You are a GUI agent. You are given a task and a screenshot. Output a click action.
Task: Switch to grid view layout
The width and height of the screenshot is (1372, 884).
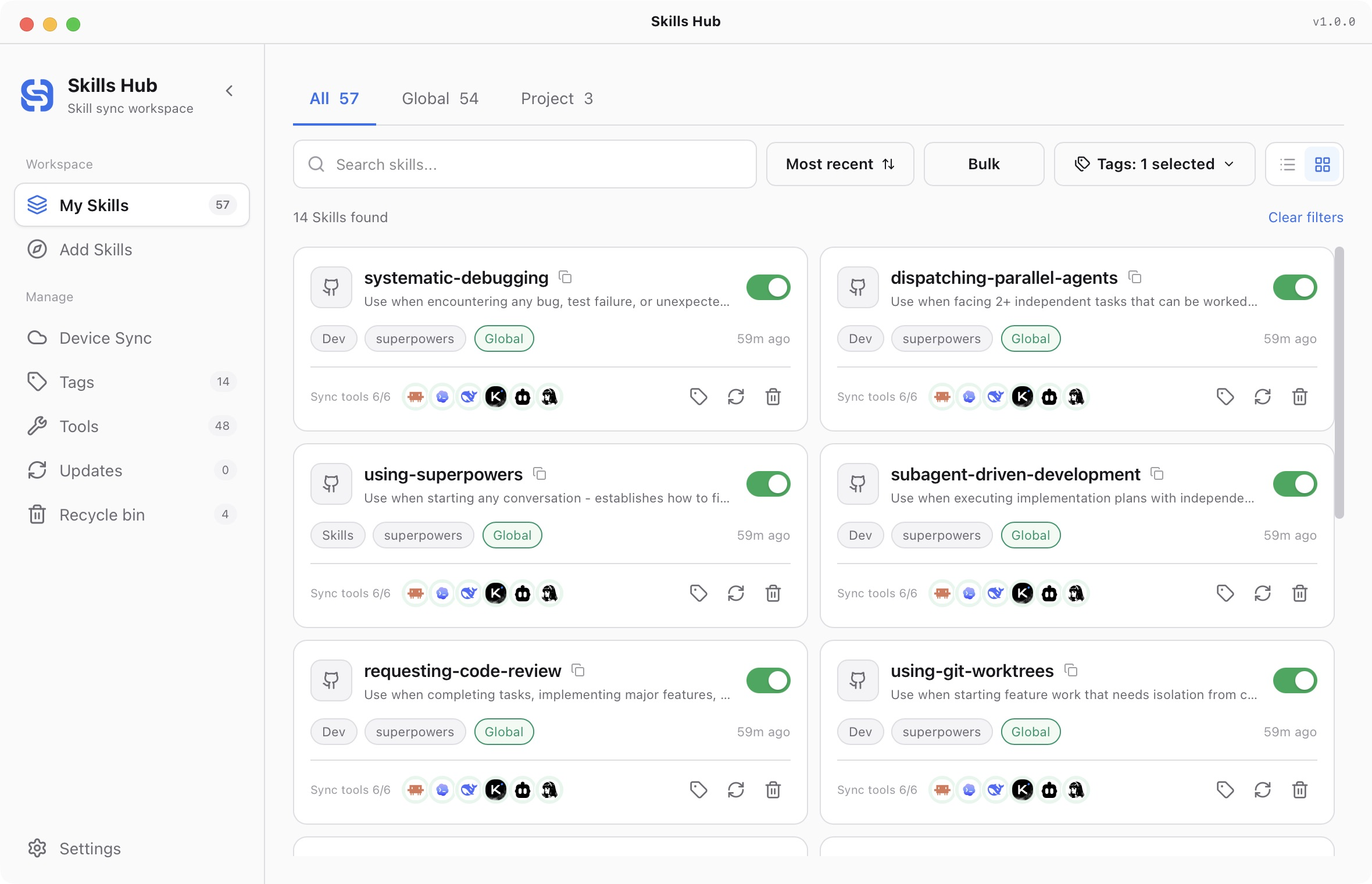coord(1323,165)
